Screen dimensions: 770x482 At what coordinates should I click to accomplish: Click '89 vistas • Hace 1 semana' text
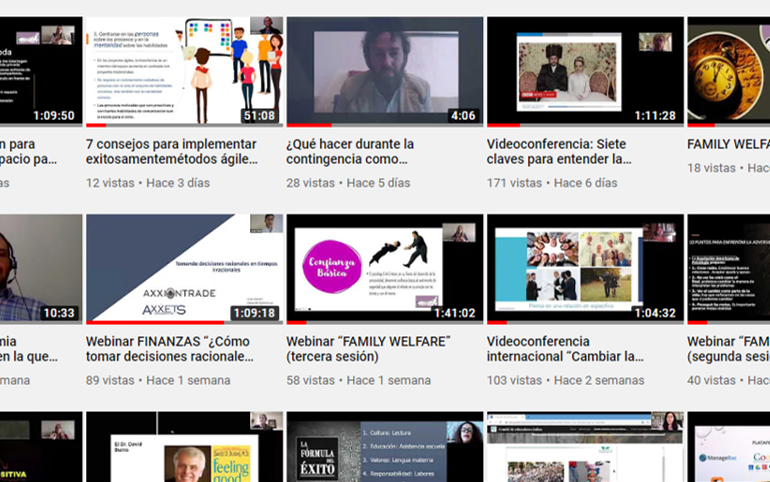click(158, 380)
